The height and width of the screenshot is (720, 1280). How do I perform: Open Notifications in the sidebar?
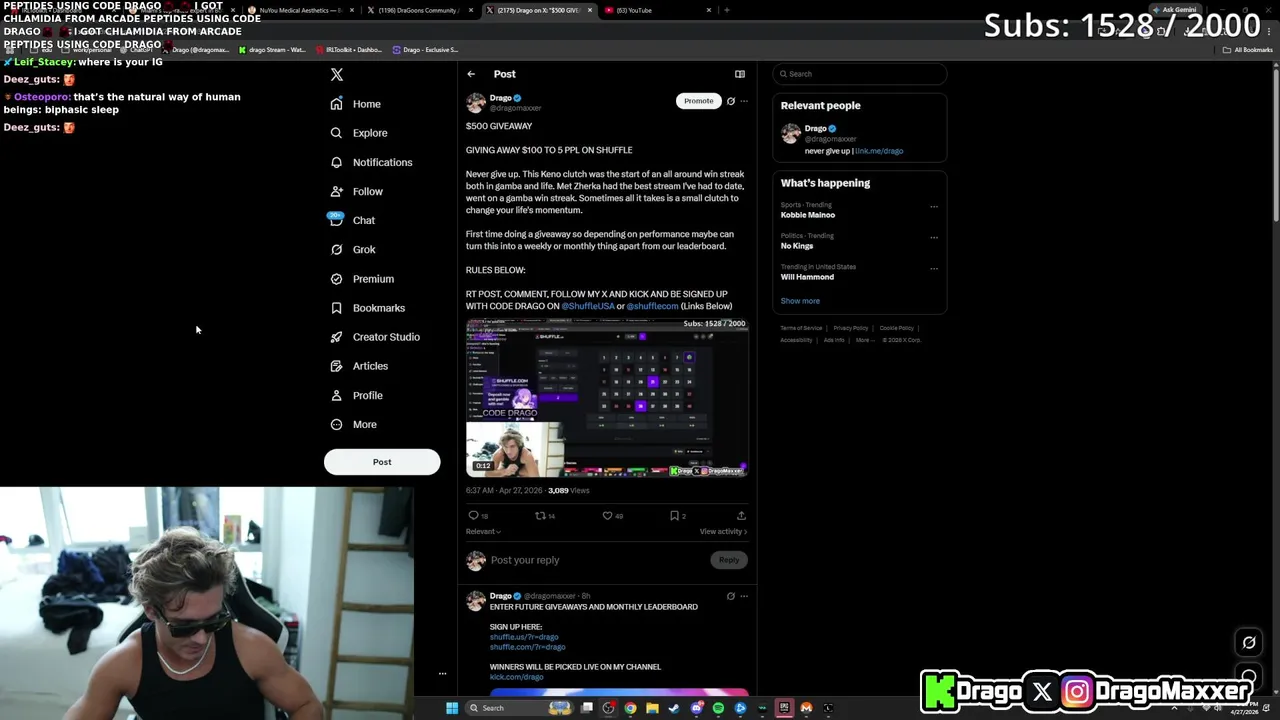(x=371, y=162)
